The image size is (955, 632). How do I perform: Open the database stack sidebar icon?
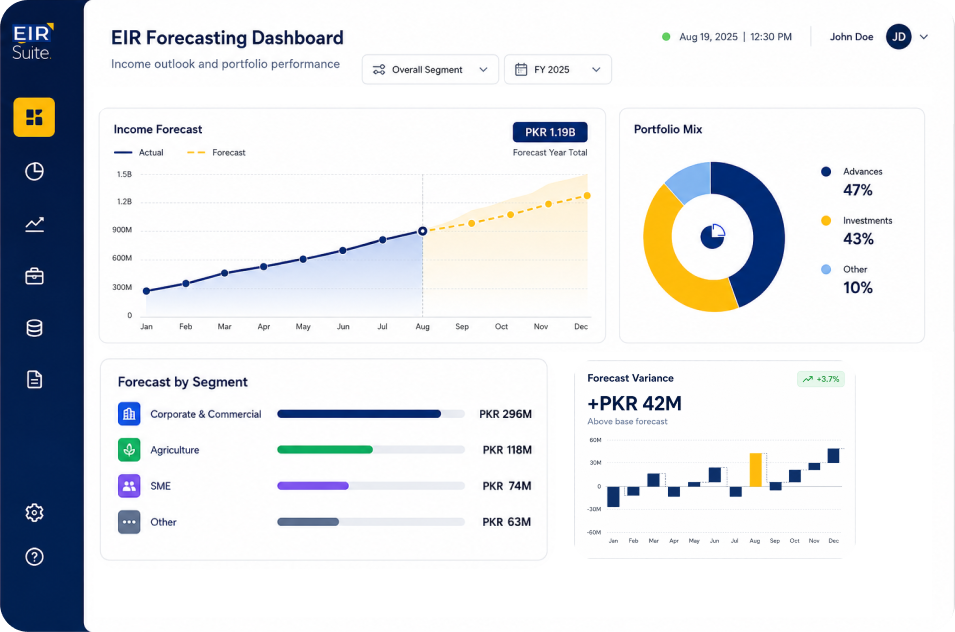[34, 328]
